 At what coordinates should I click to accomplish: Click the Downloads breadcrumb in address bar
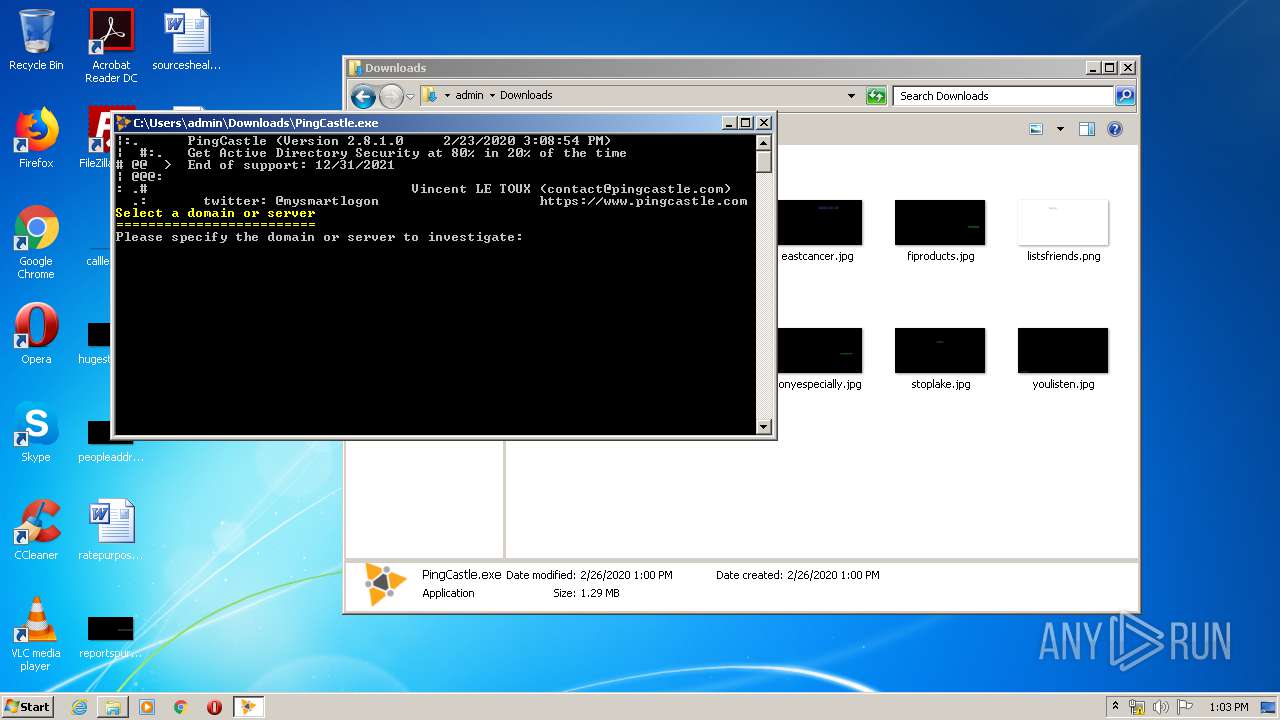click(x=526, y=96)
